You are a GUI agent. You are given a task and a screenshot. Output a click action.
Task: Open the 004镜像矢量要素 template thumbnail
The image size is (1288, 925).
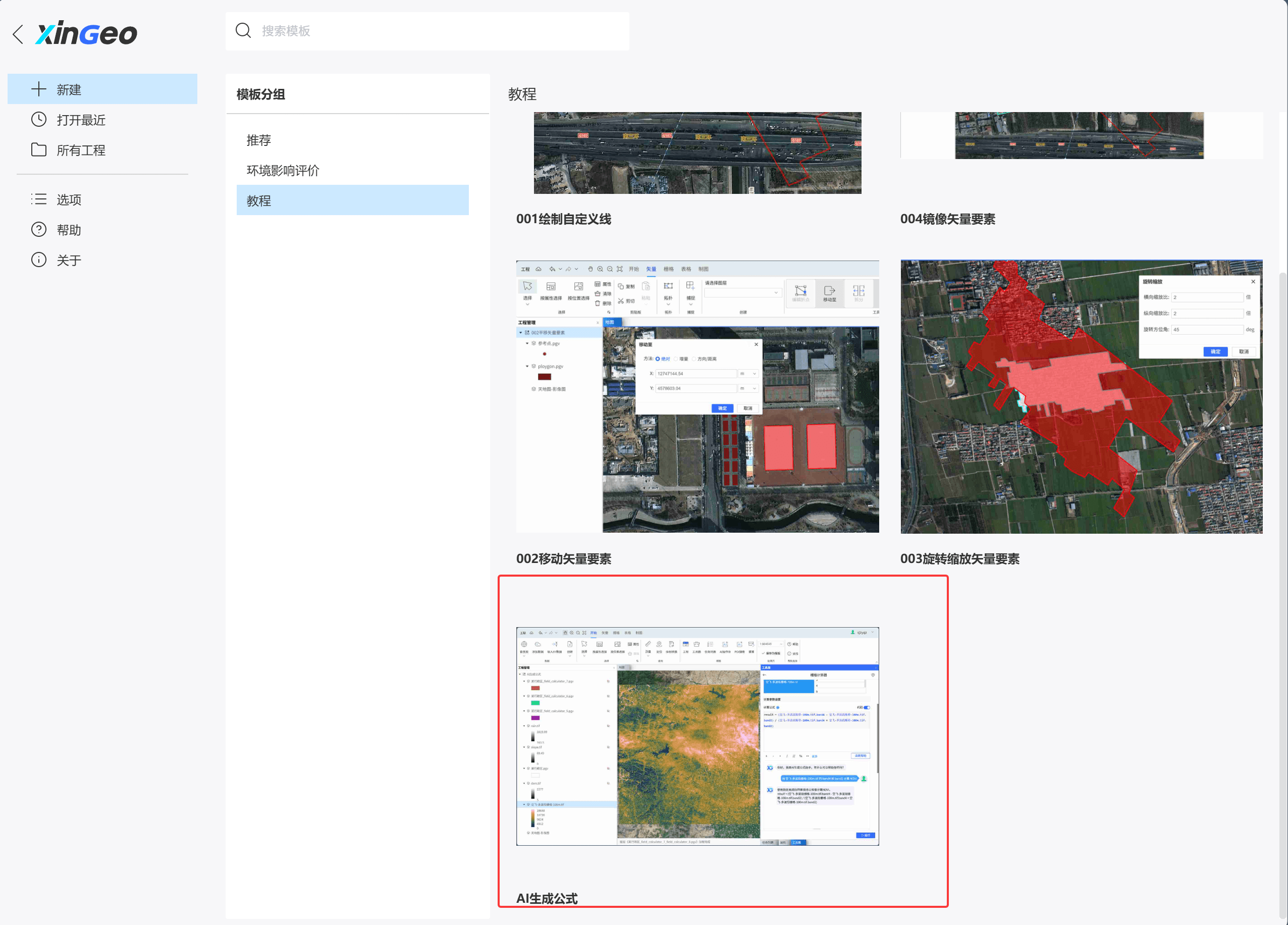tap(1079, 135)
